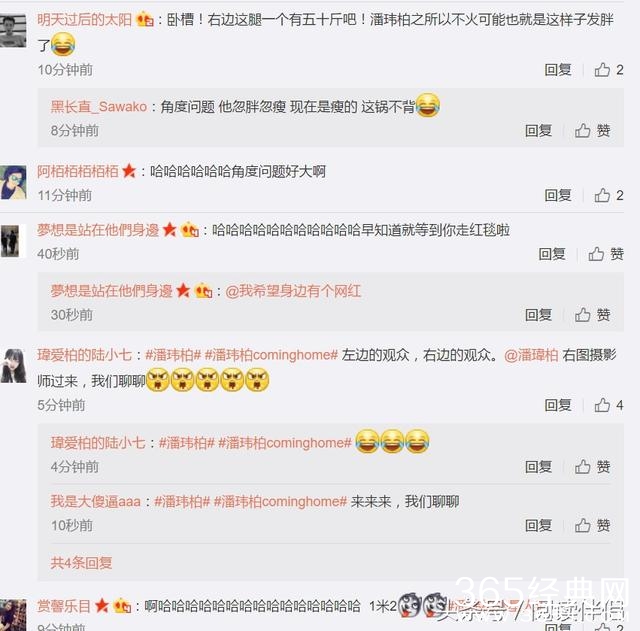Reply to 阿栢栢栢栢栢's comment from 11分钟前
640x631 pixels.
pos(558,196)
